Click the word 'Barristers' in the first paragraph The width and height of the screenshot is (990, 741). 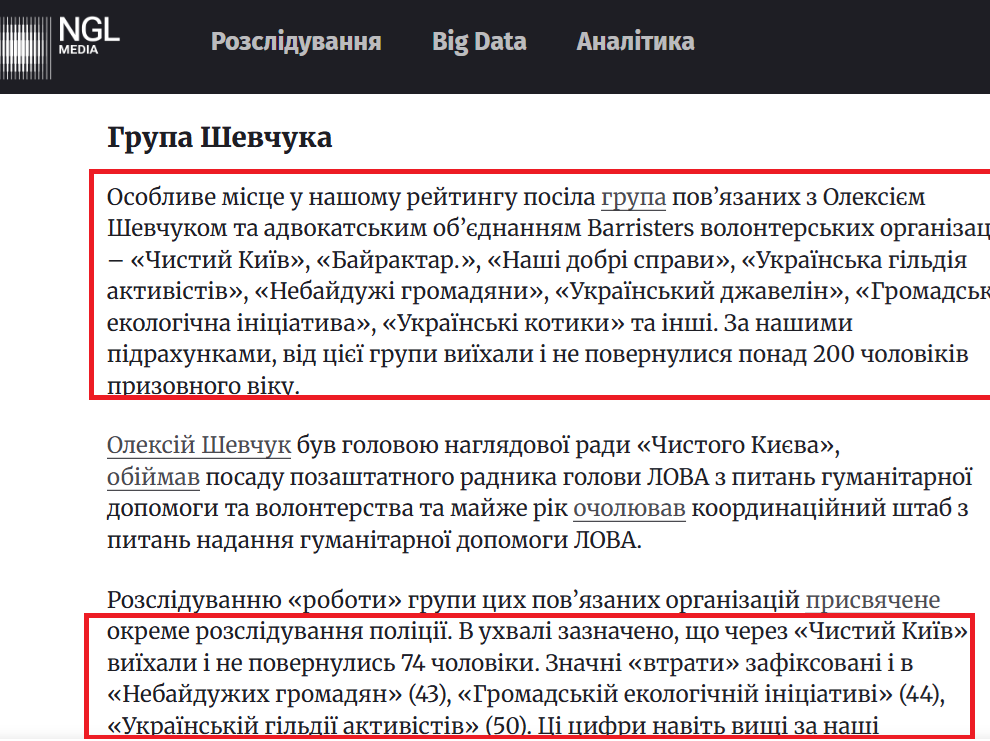click(x=641, y=227)
